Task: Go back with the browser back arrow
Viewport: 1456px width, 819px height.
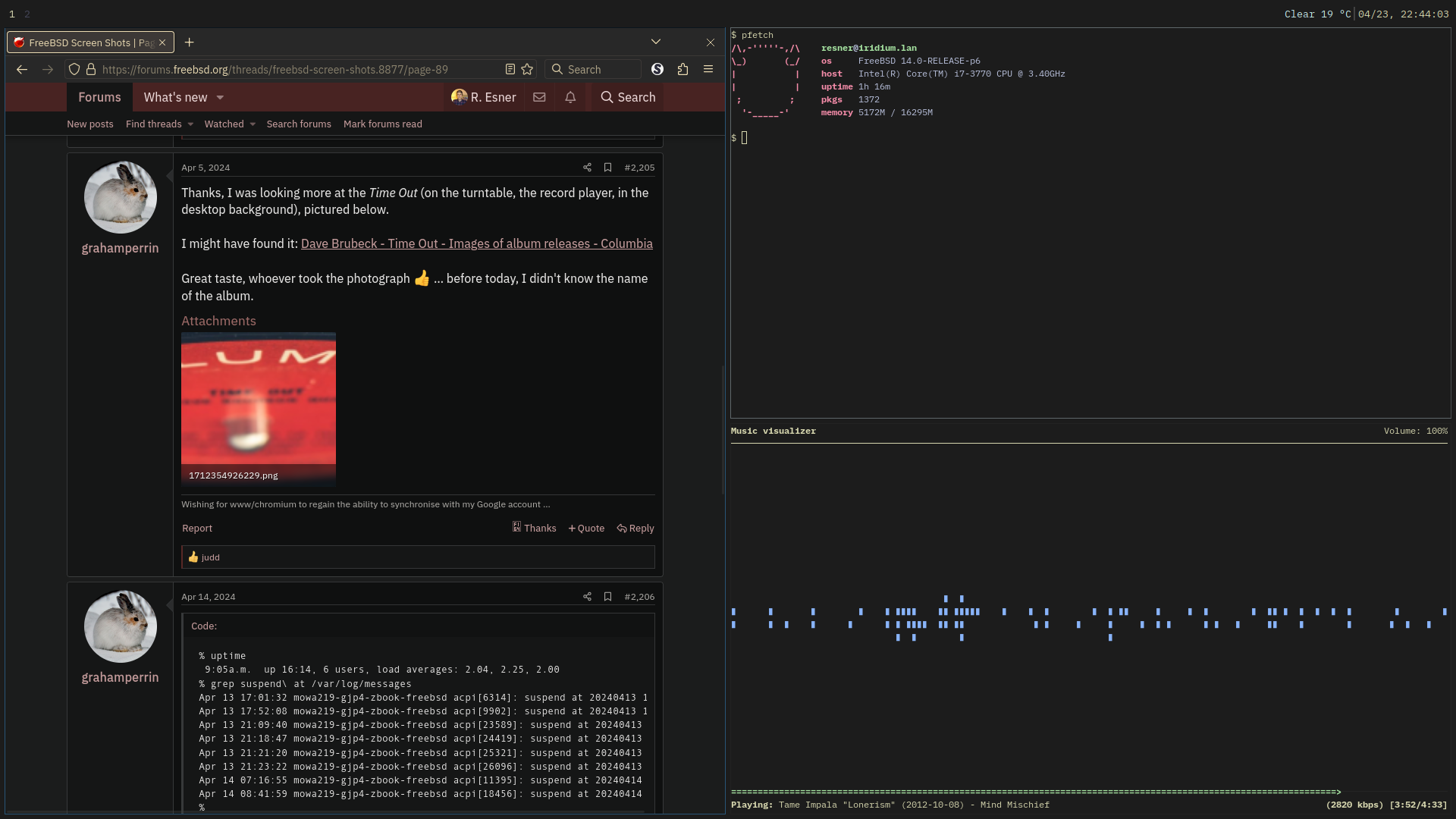Action: pyautogui.click(x=22, y=69)
